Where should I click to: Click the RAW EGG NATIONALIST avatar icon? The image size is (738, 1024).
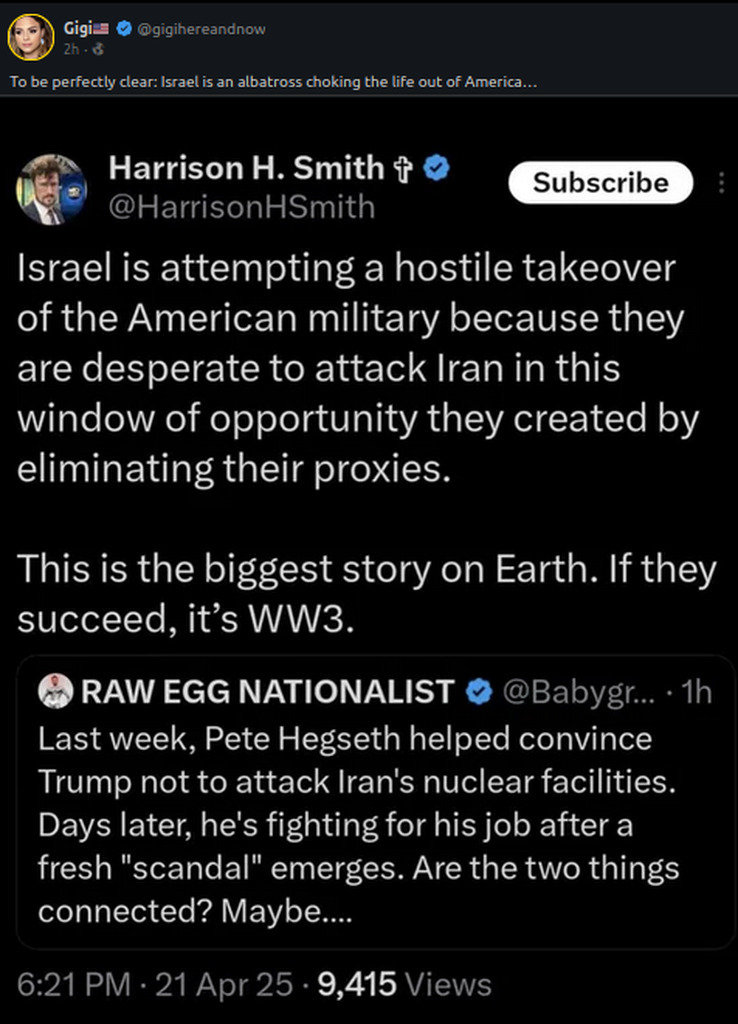(x=57, y=691)
